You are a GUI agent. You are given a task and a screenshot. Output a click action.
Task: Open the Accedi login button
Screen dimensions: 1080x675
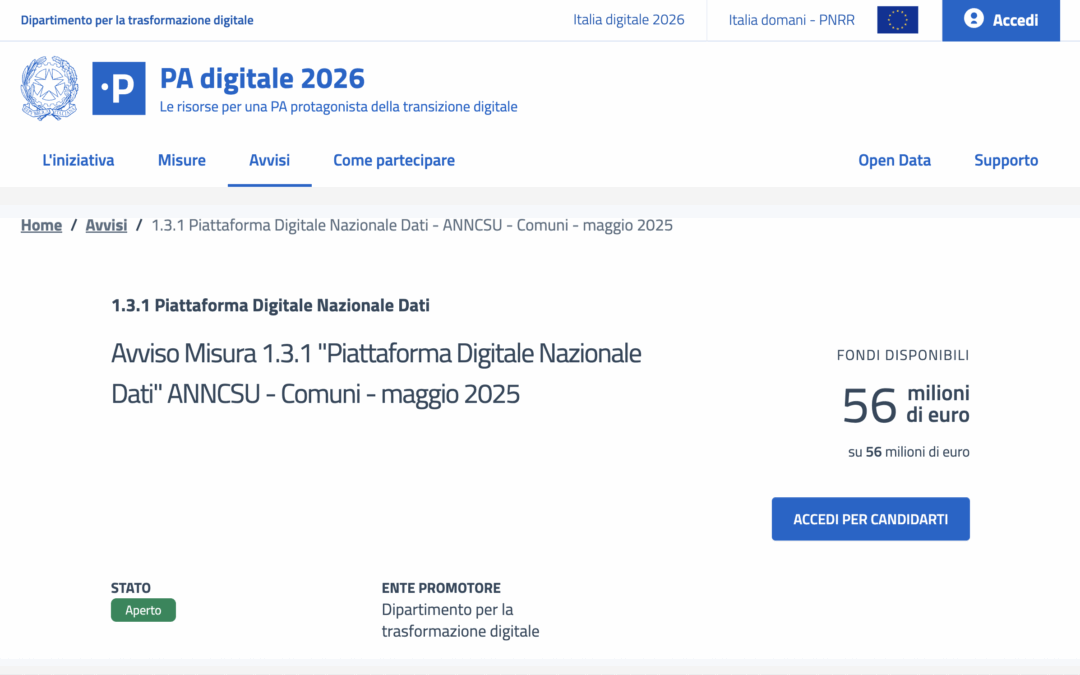pyautogui.click(x=1001, y=20)
